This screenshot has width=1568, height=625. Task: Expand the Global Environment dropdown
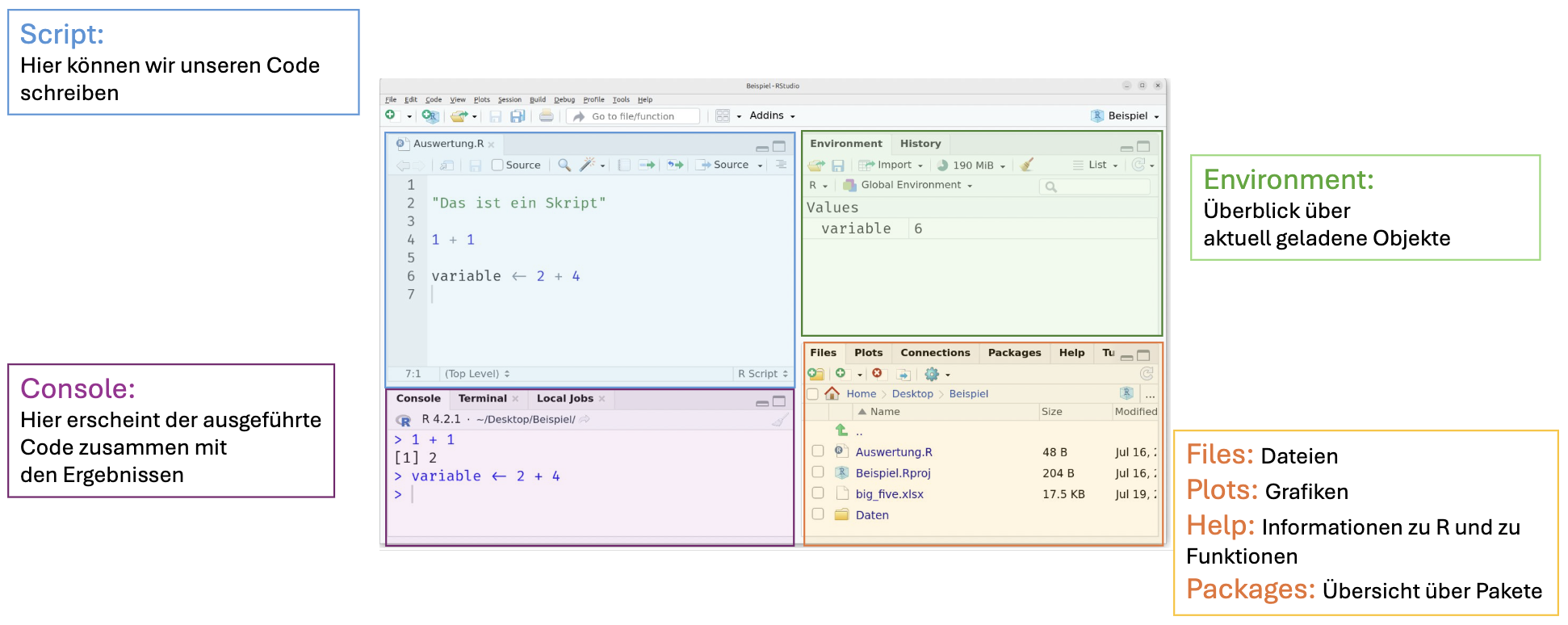click(x=910, y=185)
